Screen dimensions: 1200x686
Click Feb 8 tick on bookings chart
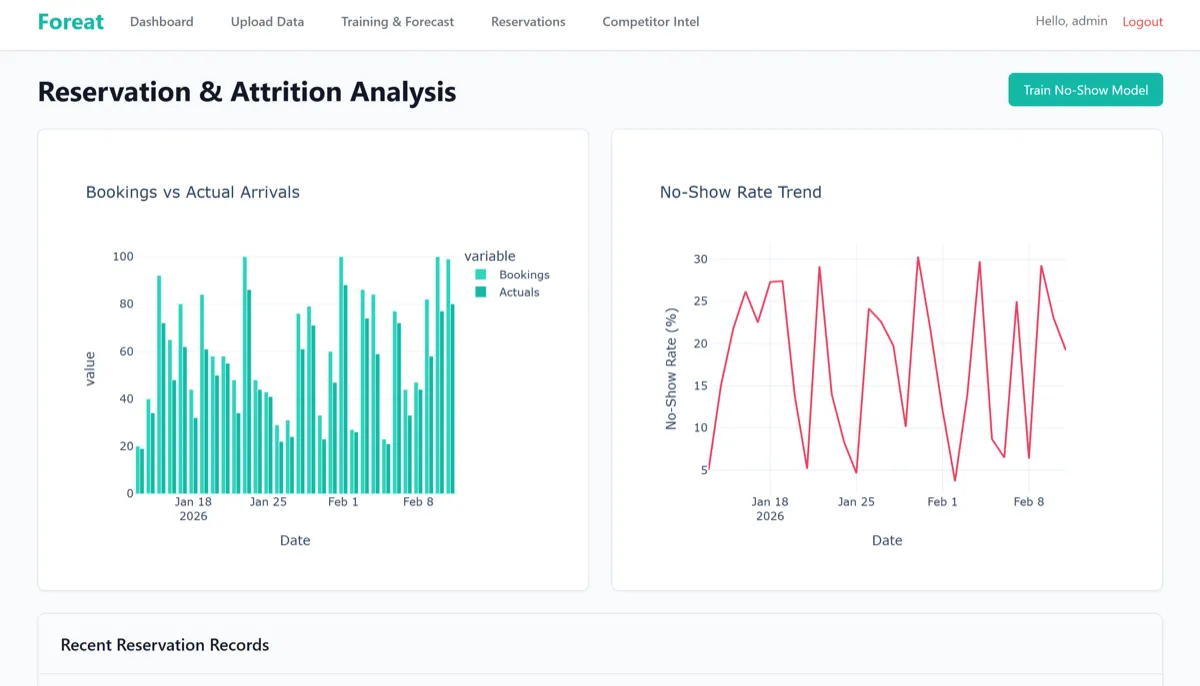click(418, 502)
